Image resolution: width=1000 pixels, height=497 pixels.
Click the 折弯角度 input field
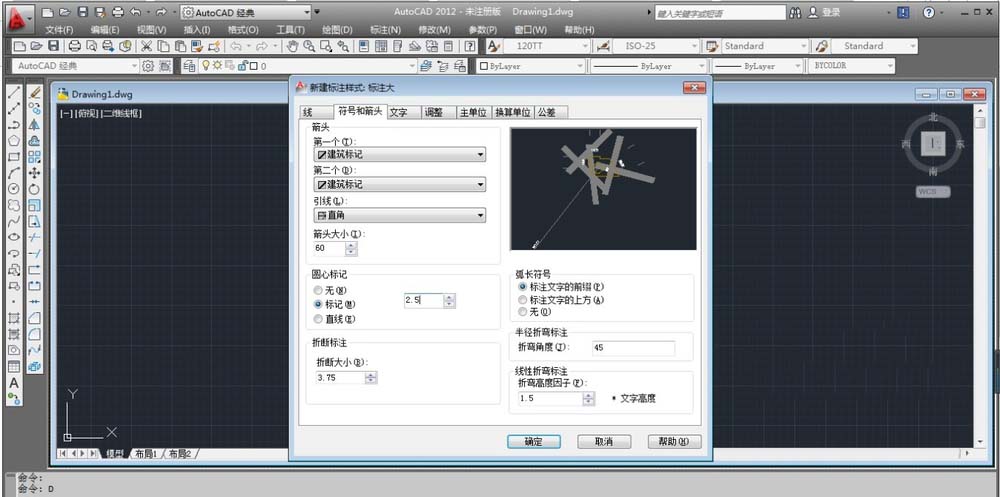click(633, 348)
